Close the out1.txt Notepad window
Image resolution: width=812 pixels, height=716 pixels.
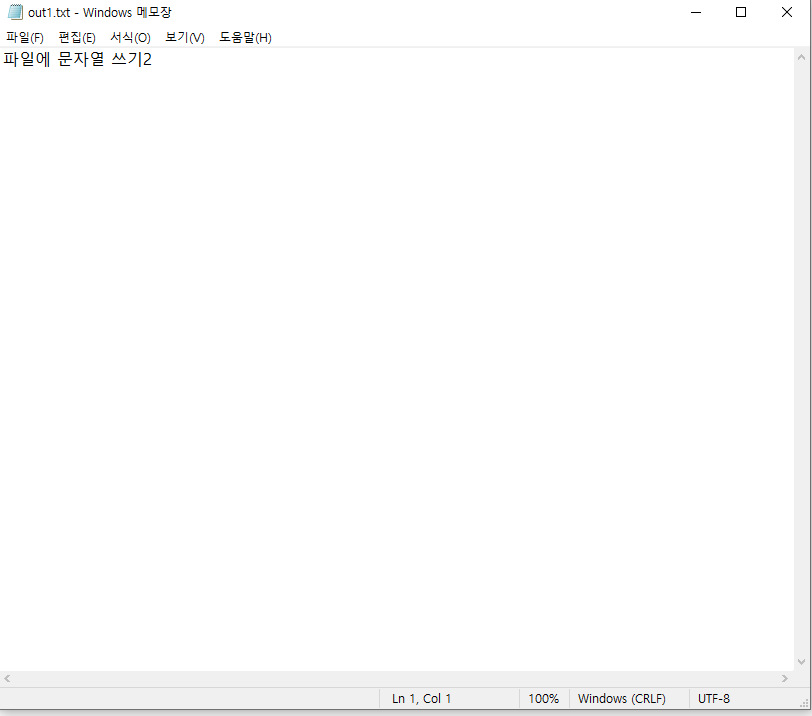(x=787, y=12)
